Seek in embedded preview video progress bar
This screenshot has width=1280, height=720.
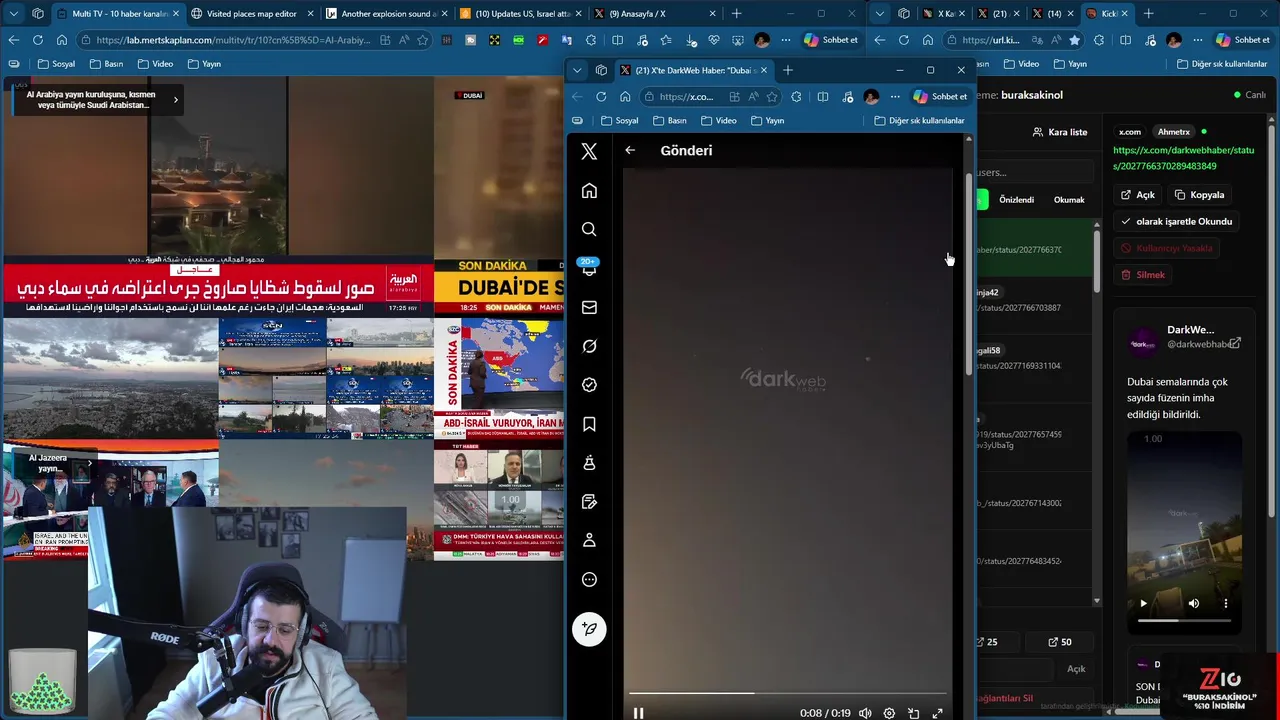(1184, 621)
